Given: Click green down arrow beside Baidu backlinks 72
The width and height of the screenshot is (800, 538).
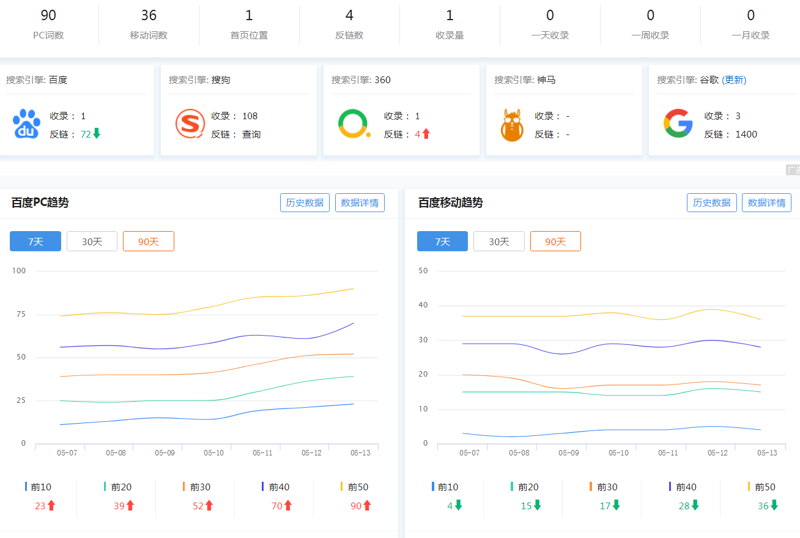Looking at the screenshot, I should click(97, 133).
